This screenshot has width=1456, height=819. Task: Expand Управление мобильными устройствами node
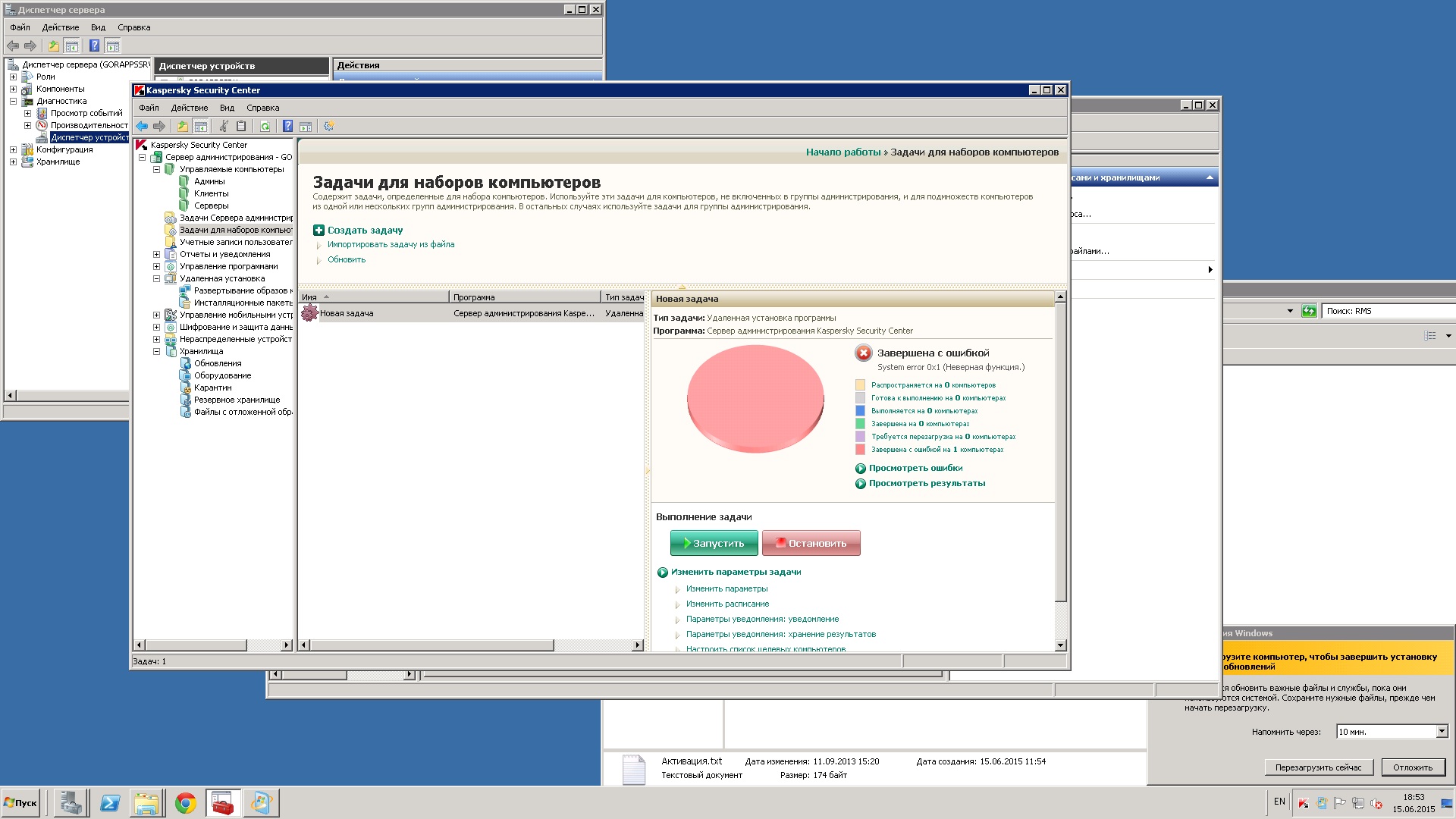pos(156,315)
